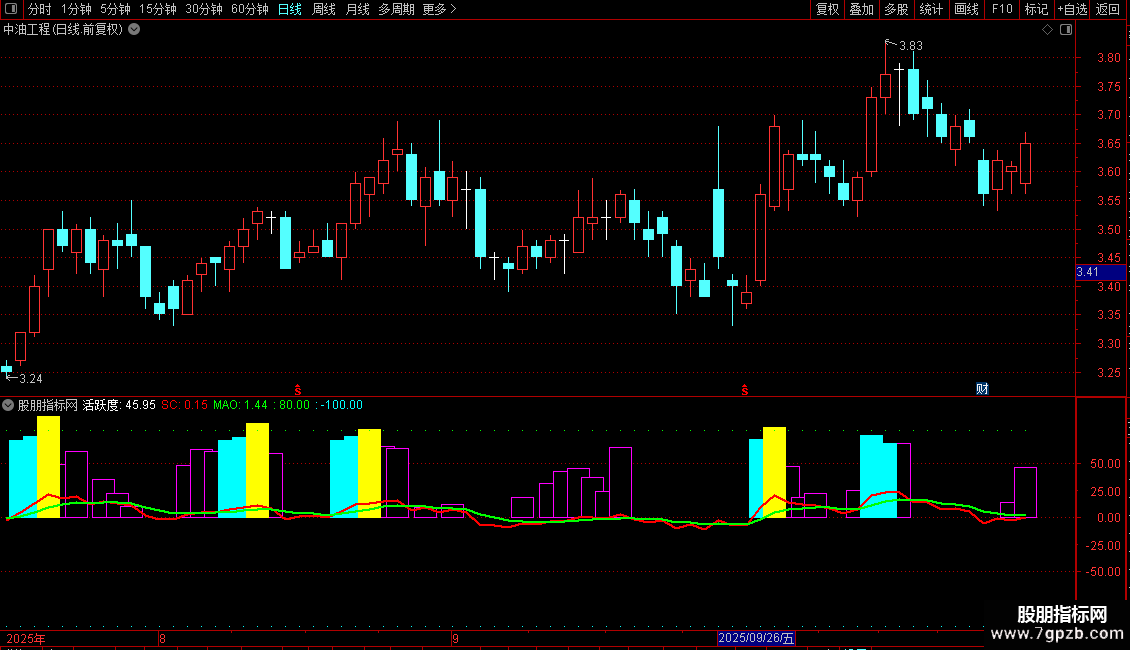Open the 股朋指标网 indicator dropdown arrow
This screenshot has width=1130, height=650.
tap(8, 405)
